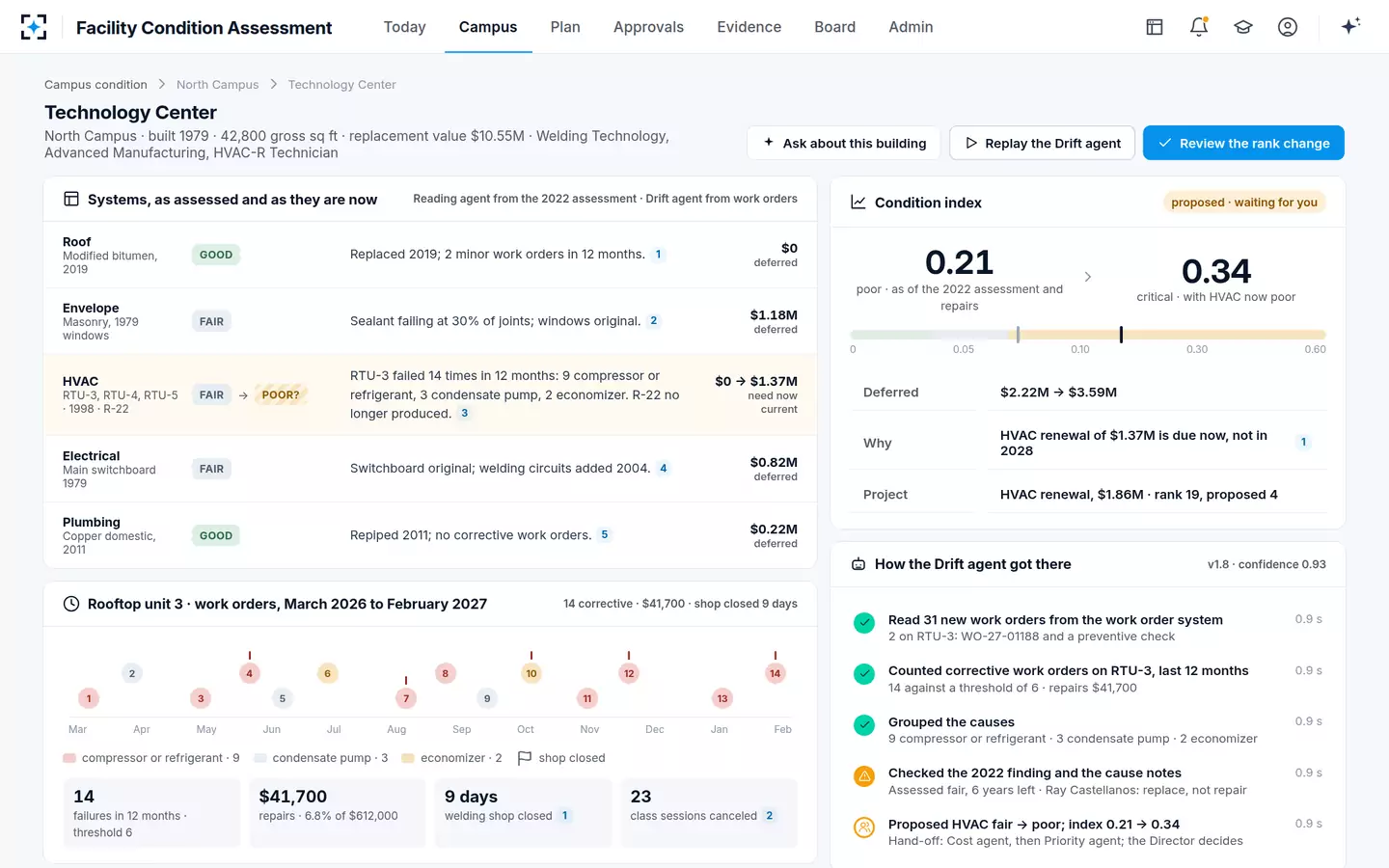Click the clock icon beside Rooftop unit 3 heading
Screen dimensions: 1389x868
(x=71, y=604)
